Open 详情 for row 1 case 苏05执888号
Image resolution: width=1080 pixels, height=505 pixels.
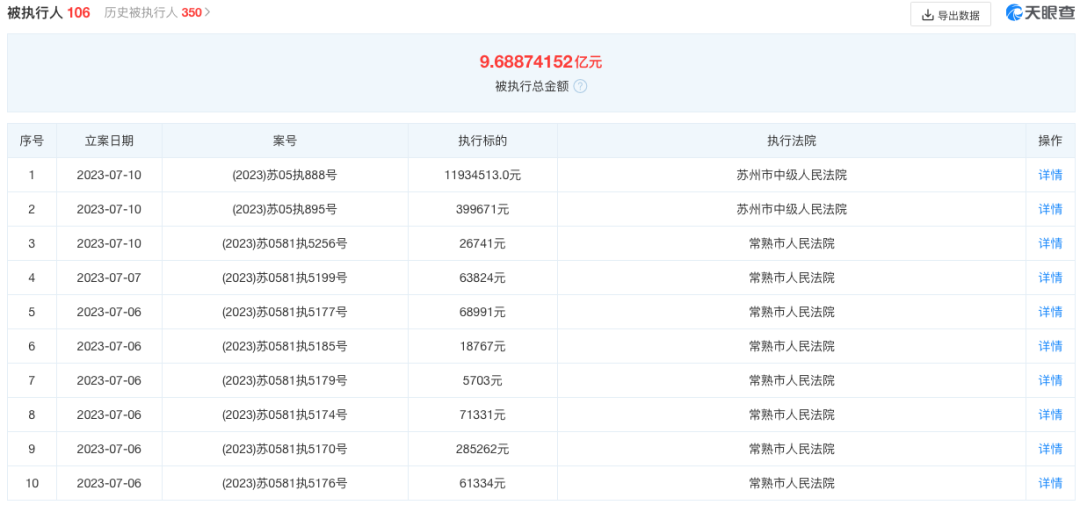(1050, 175)
